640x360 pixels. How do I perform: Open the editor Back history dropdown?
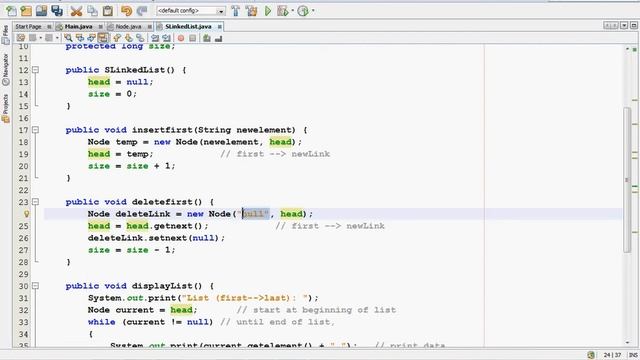pos(40,38)
